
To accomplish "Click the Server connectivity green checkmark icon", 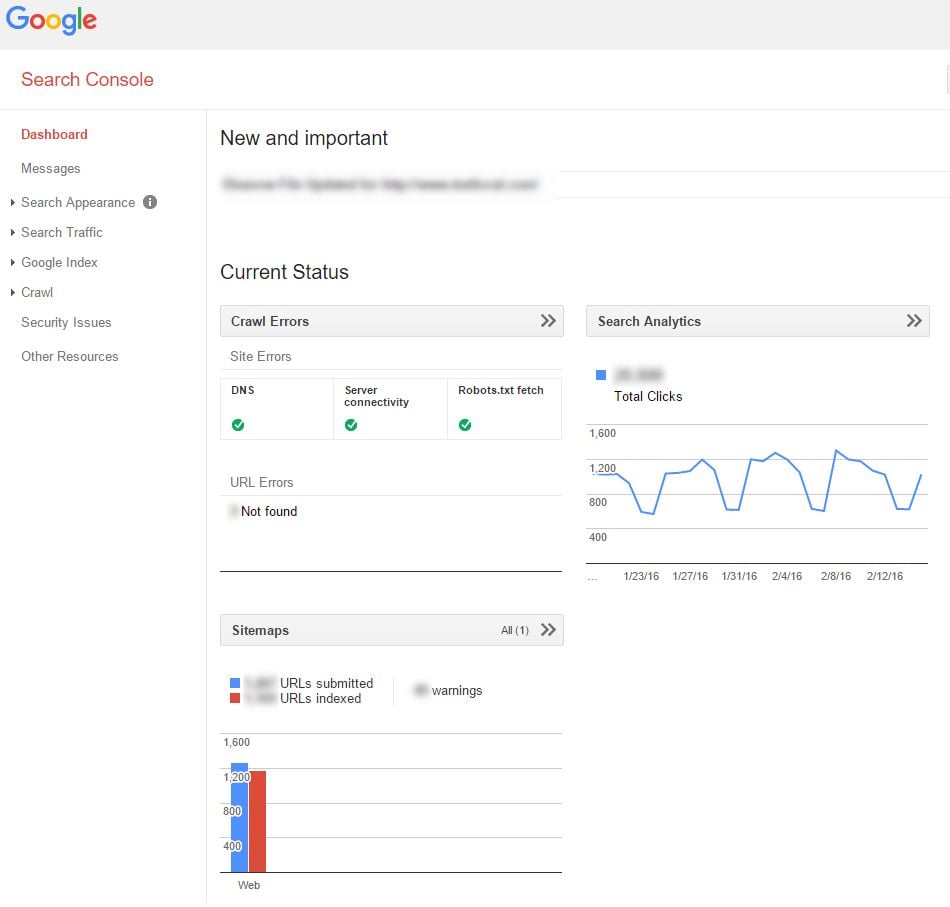I will (x=351, y=425).
